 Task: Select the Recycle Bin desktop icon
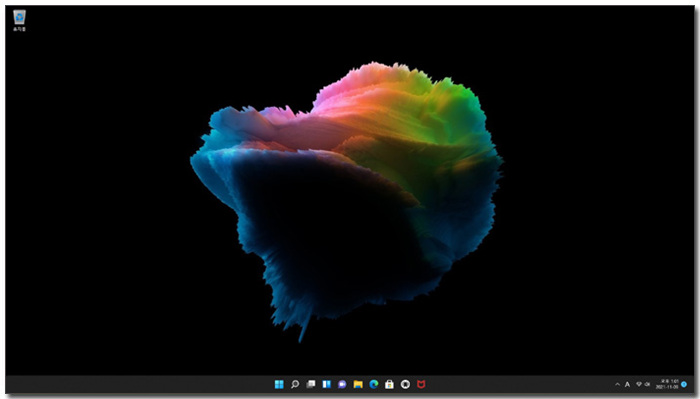click(19, 21)
